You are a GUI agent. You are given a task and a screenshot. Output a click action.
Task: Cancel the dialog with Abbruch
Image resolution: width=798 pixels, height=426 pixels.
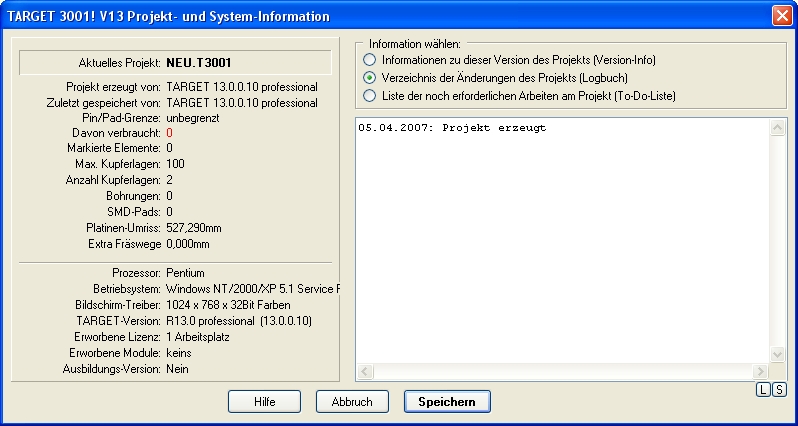[352, 401]
